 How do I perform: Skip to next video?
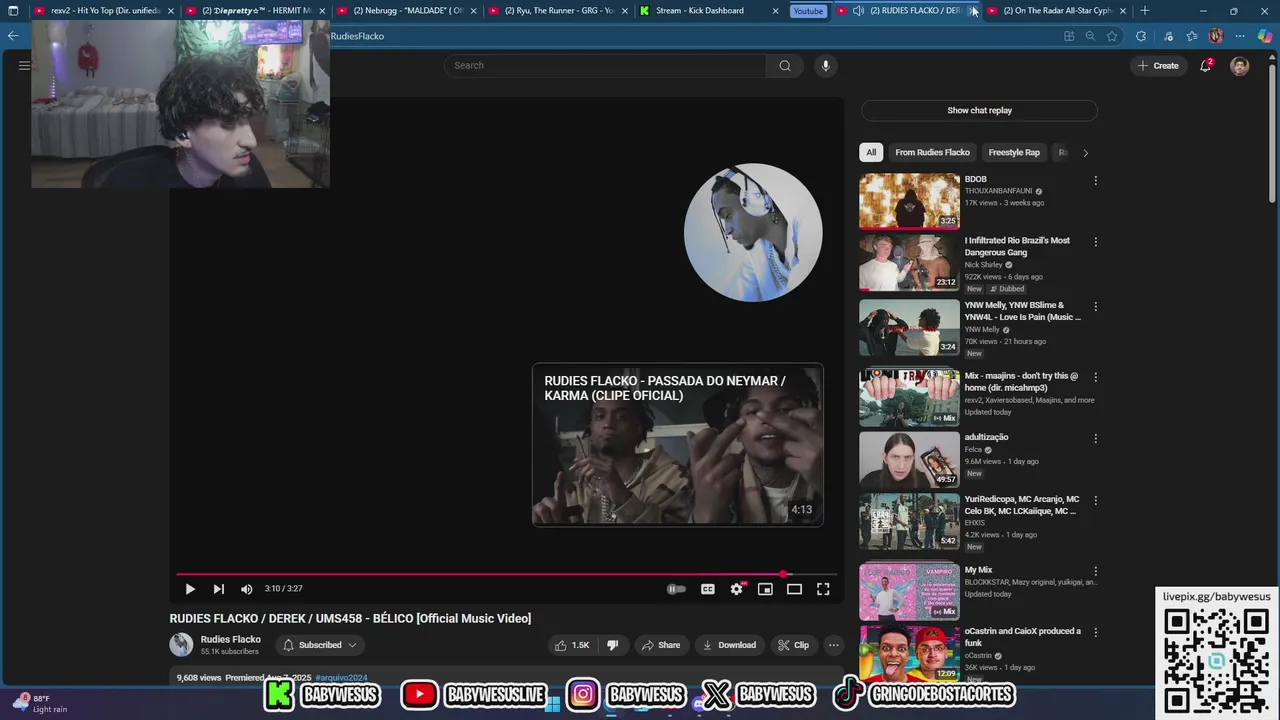click(218, 589)
